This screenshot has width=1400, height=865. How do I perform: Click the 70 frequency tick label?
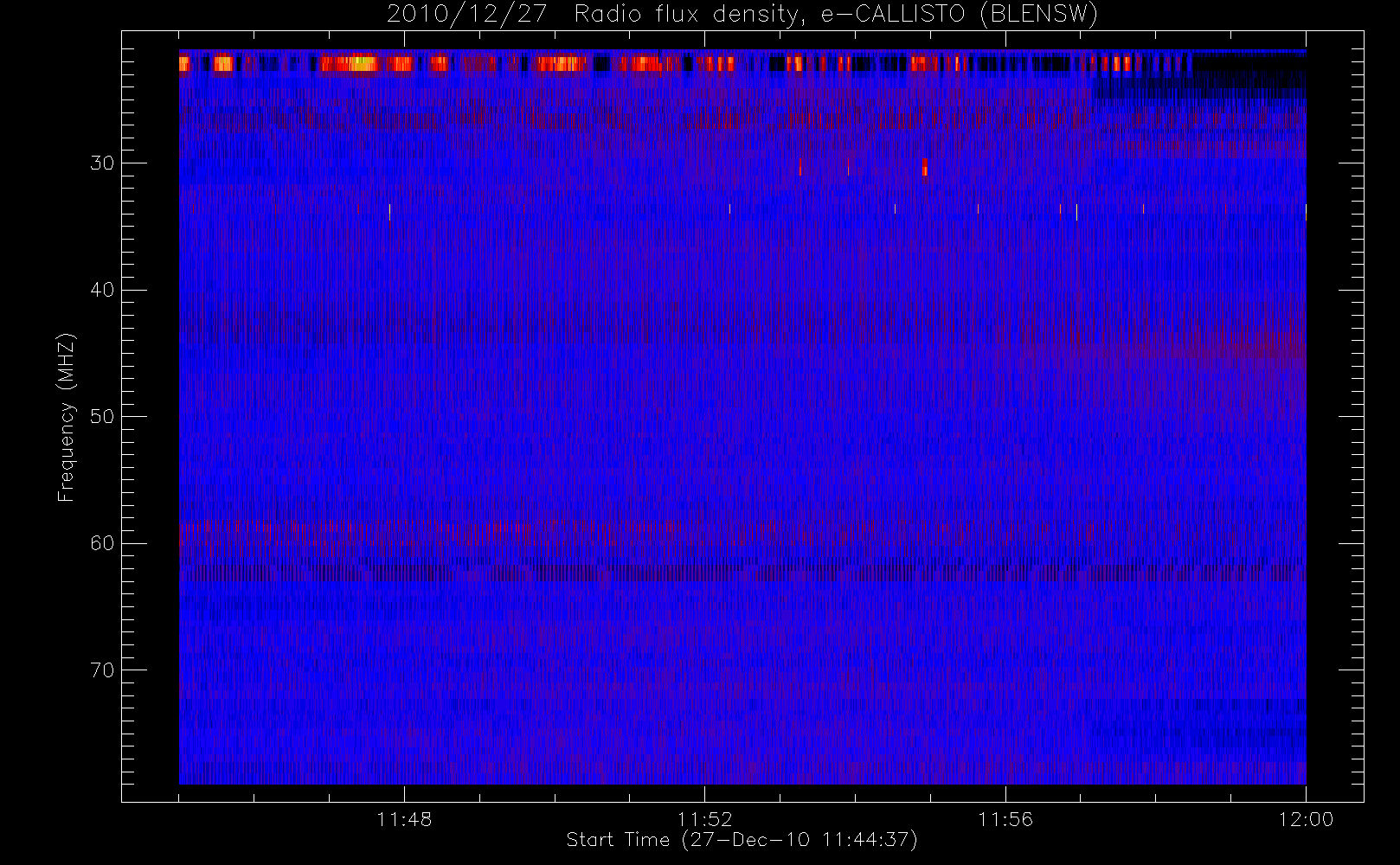(102, 670)
